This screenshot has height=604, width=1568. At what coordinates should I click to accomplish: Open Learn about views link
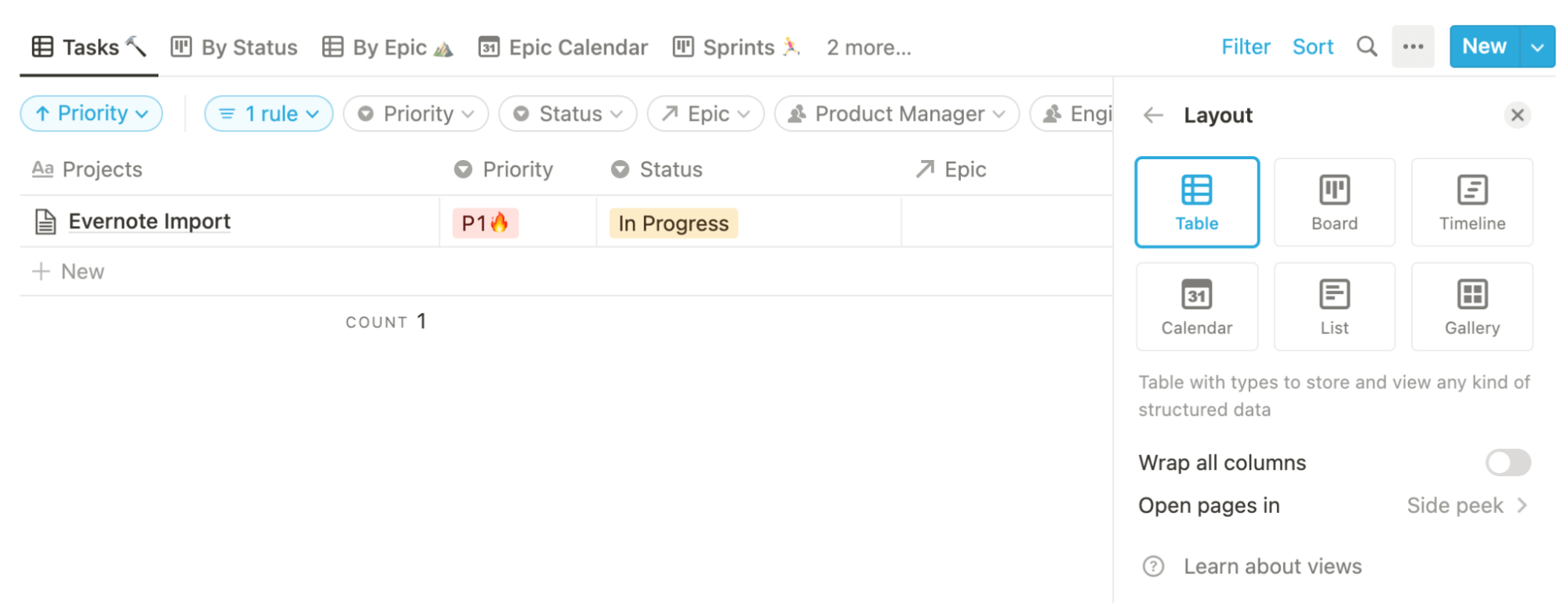(1272, 566)
